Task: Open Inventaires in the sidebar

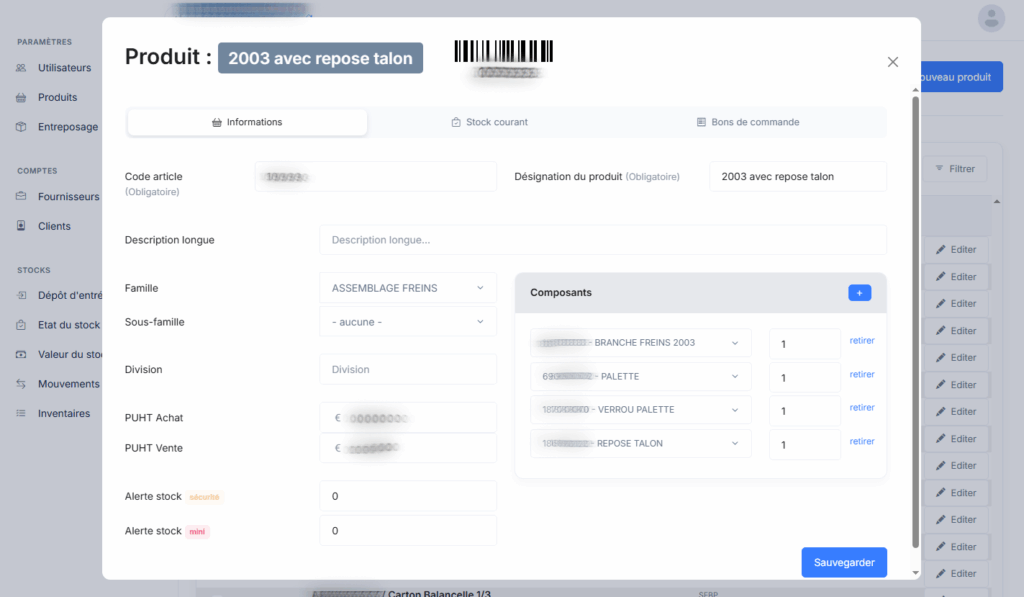Action: (x=64, y=413)
